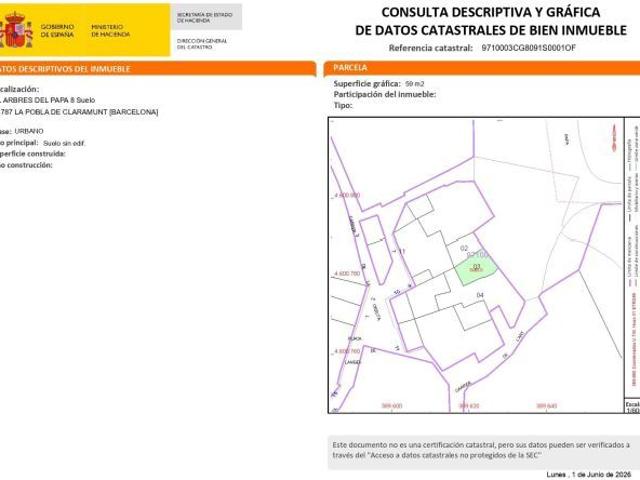This screenshot has height=480, width=640.
Task: Click the 'Tipo:' label under Parcela
Action: tap(343, 105)
